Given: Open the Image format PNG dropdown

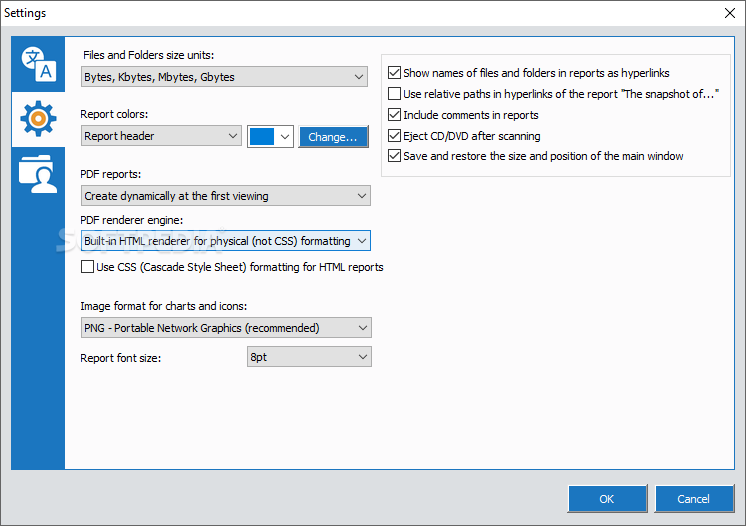Looking at the screenshot, I should click(226, 328).
